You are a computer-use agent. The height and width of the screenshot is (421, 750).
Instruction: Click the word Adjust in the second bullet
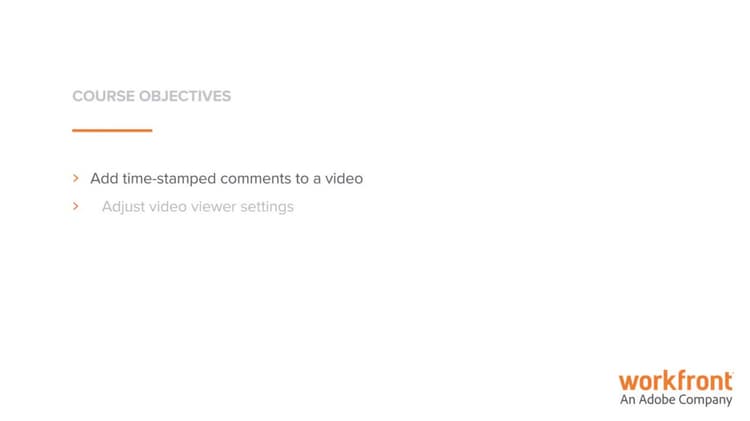pyautogui.click(x=123, y=207)
